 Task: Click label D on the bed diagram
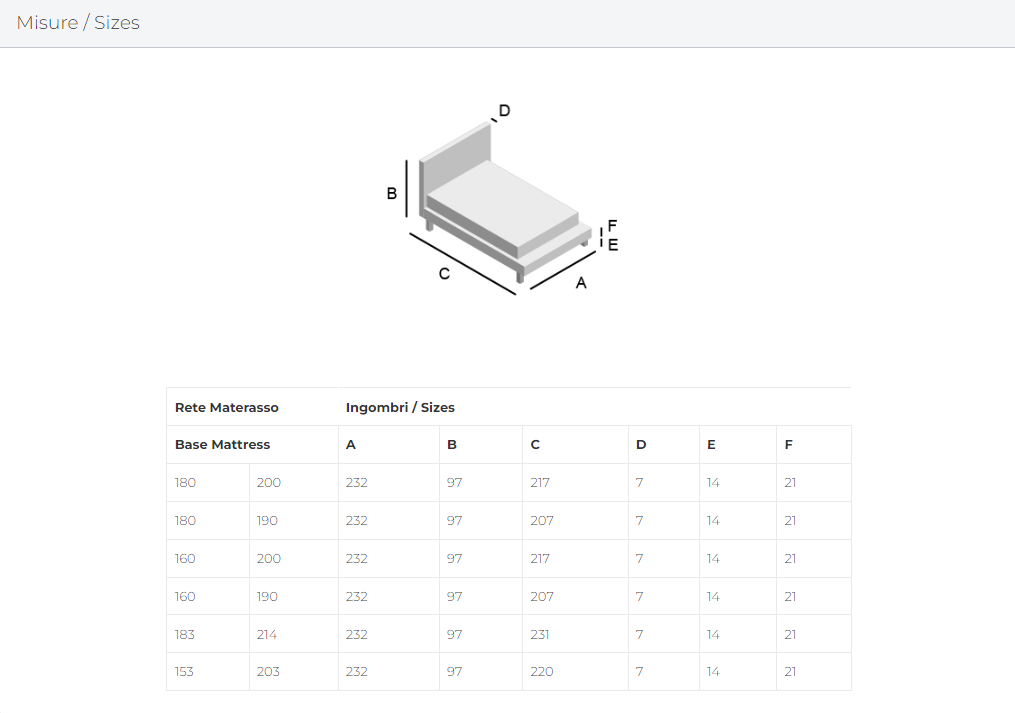pyautogui.click(x=504, y=111)
